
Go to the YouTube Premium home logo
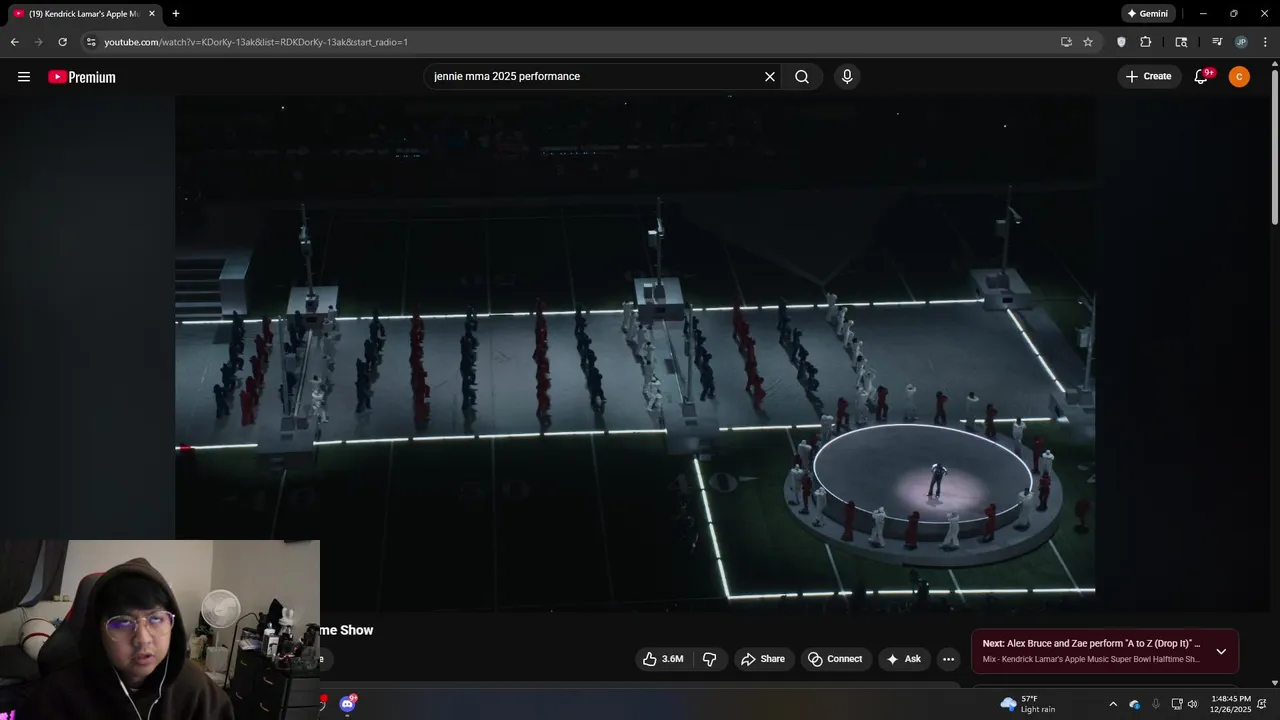(x=82, y=77)
